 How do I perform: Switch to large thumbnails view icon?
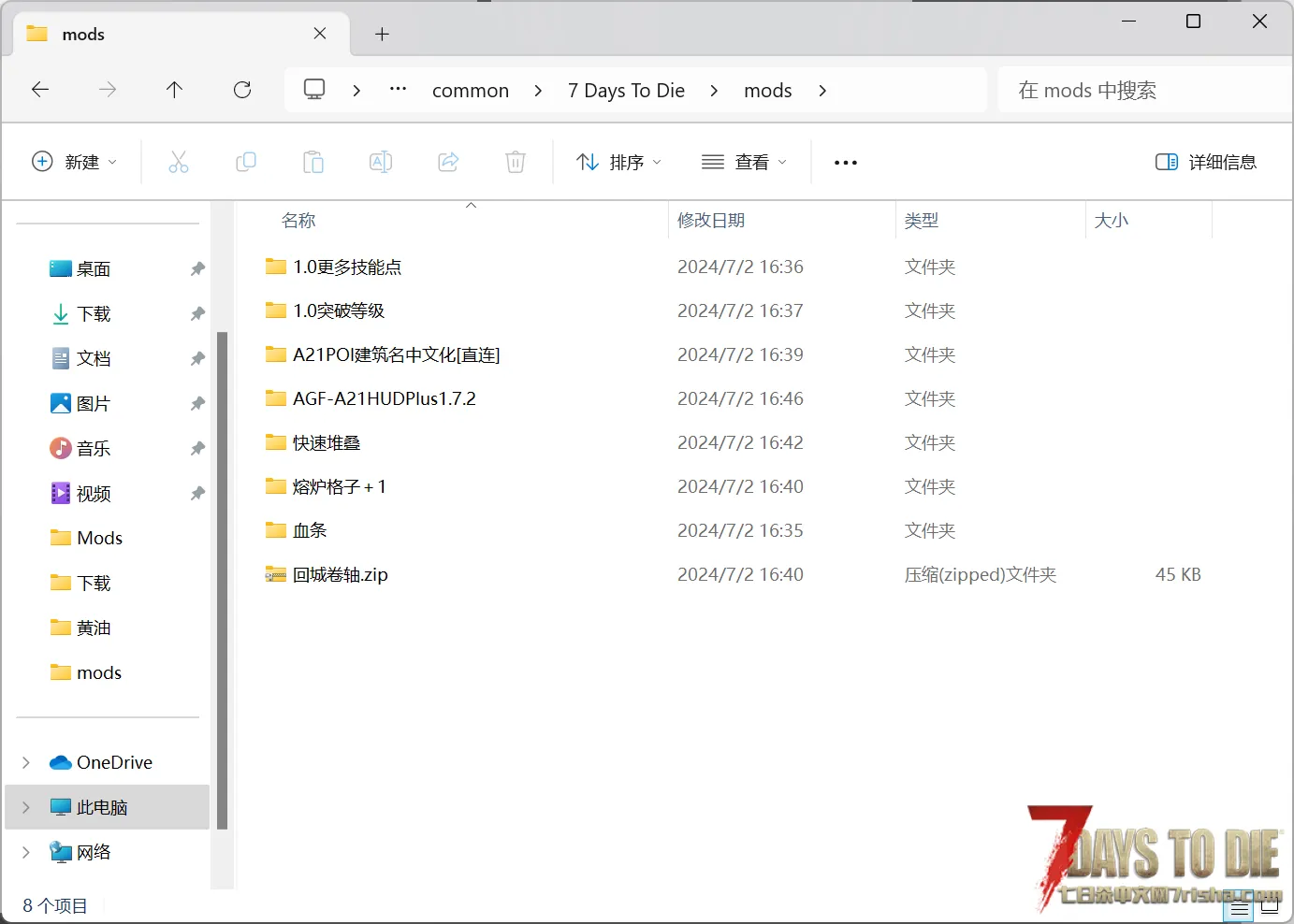(x=1270, y=908)
